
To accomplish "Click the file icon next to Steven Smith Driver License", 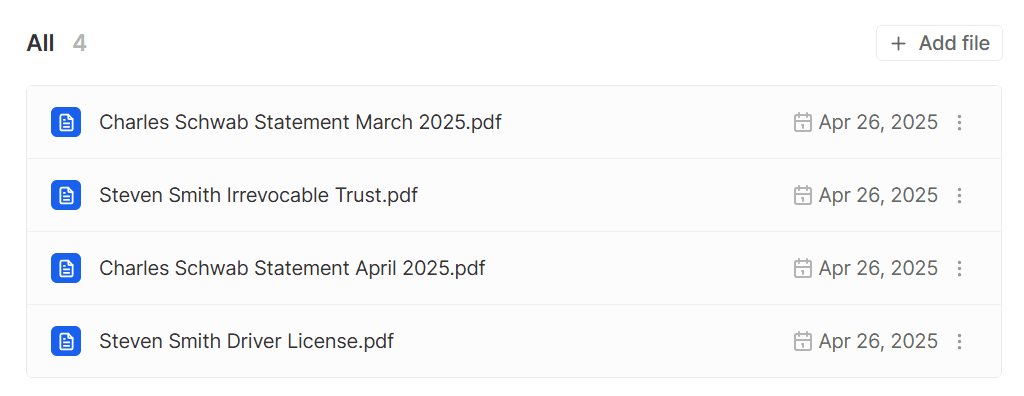I will [66, 341].
